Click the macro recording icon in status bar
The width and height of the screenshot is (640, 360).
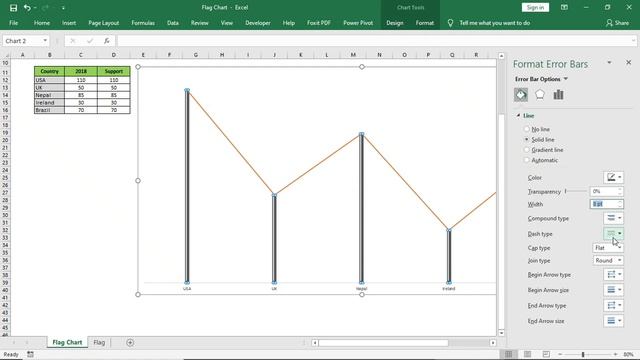pyautogui.click(x=31, y=354)
